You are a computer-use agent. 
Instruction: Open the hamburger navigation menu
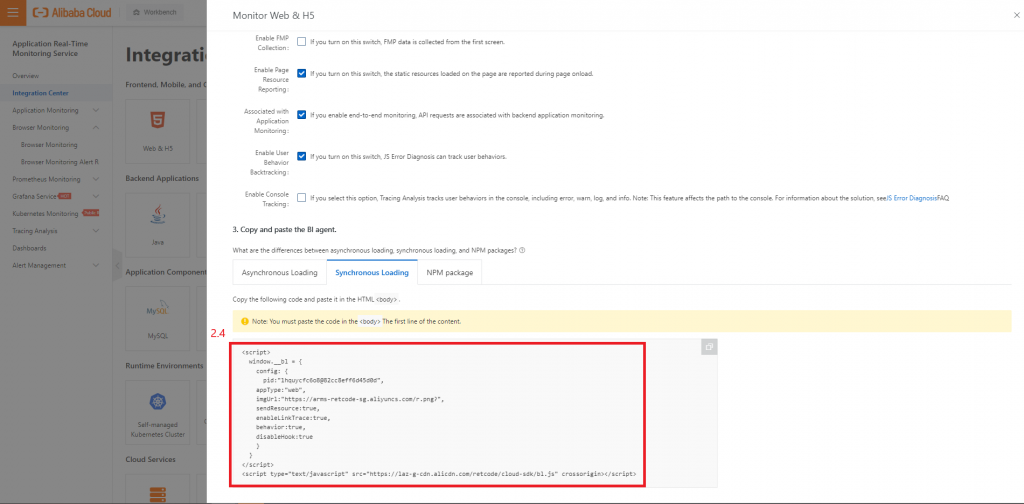[12, 12]
